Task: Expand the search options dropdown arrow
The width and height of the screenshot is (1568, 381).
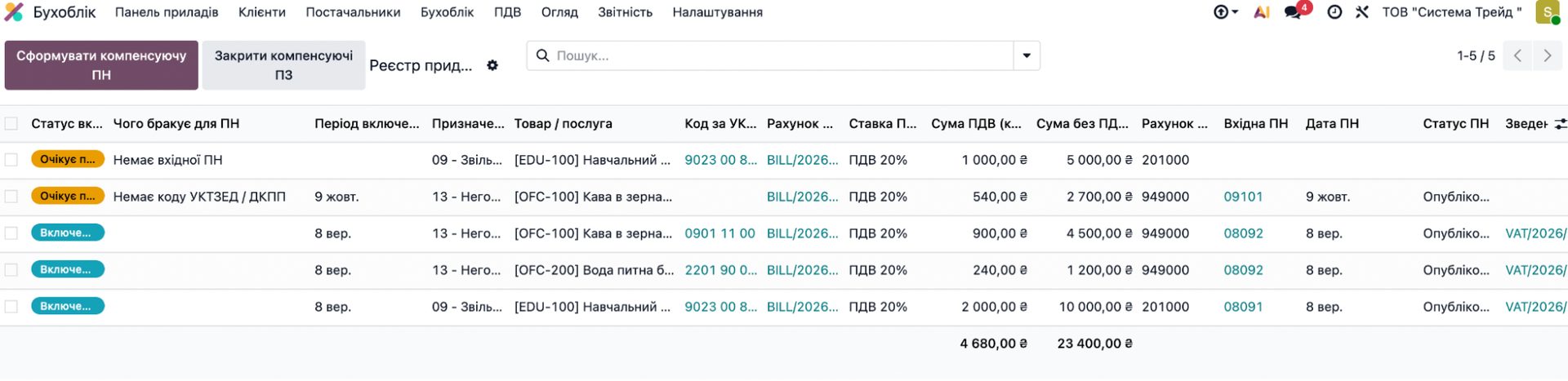Action: [x=1027, y=55]
